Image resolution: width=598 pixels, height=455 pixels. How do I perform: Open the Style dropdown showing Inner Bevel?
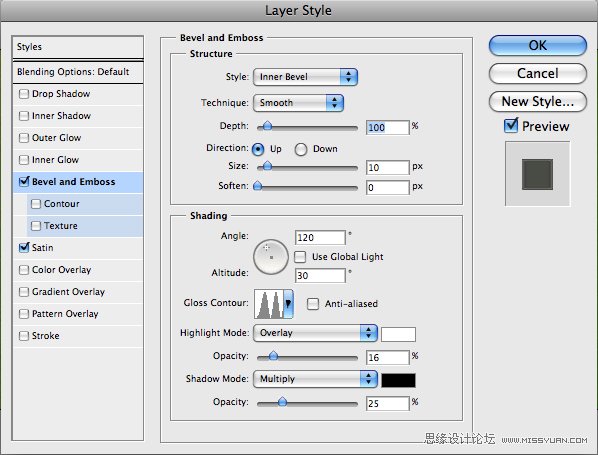(305, 77)
